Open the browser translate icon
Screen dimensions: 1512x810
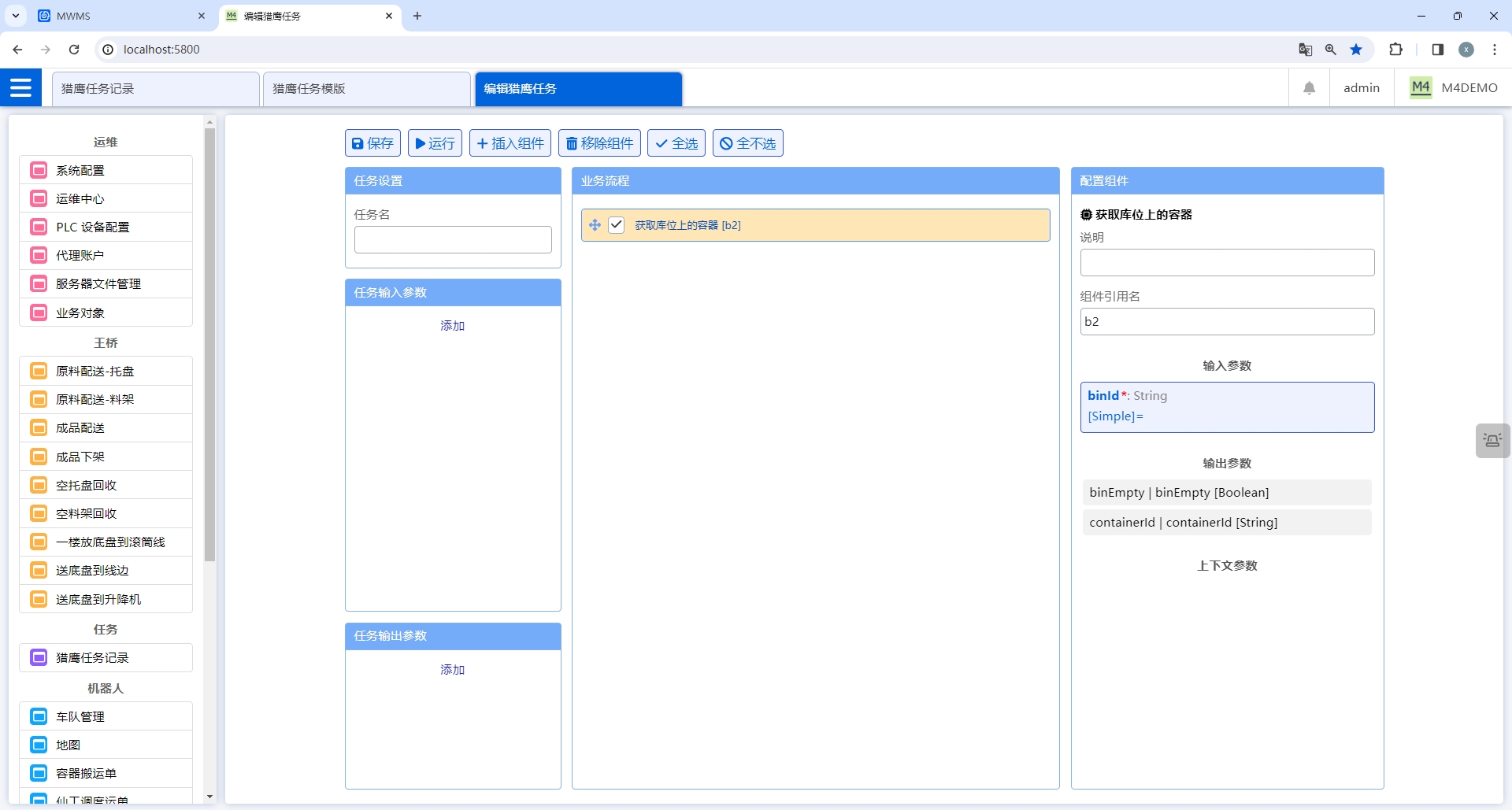point(1305,50)
